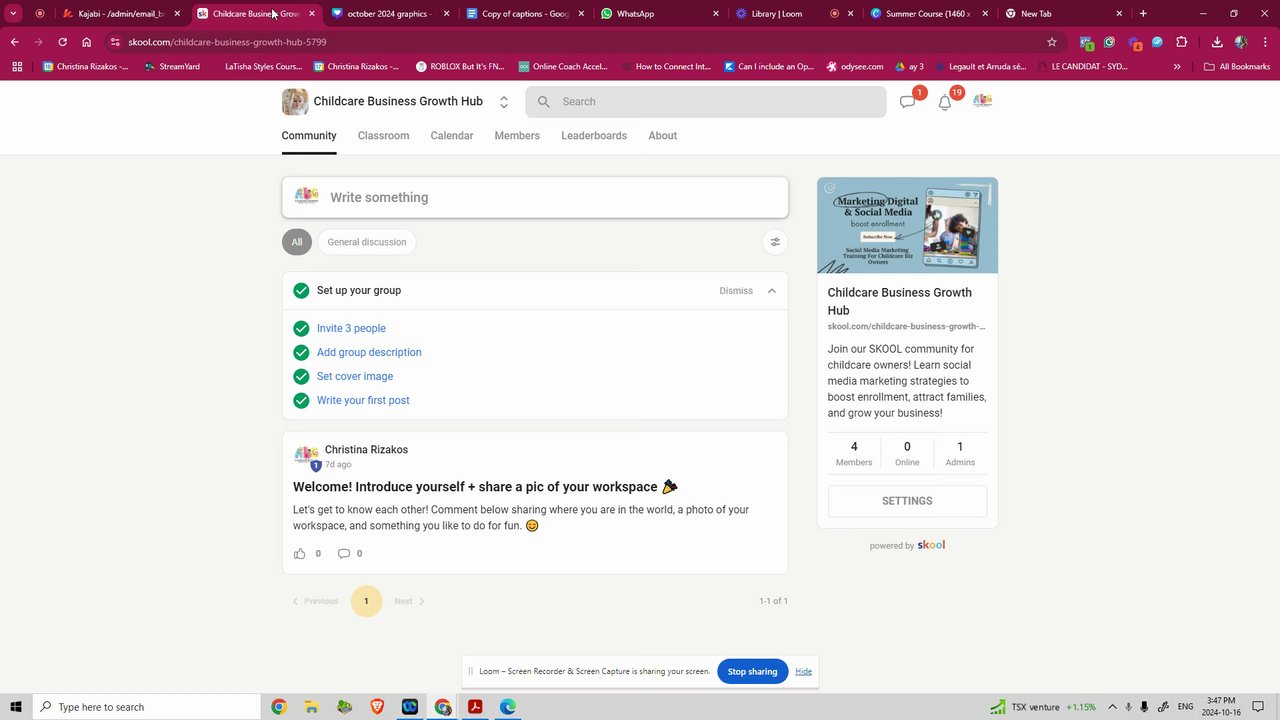This screenshot has width=1280, height=720.
Task: Open the browser home icon
Action: pyautogui.click(x=87, y=42)
